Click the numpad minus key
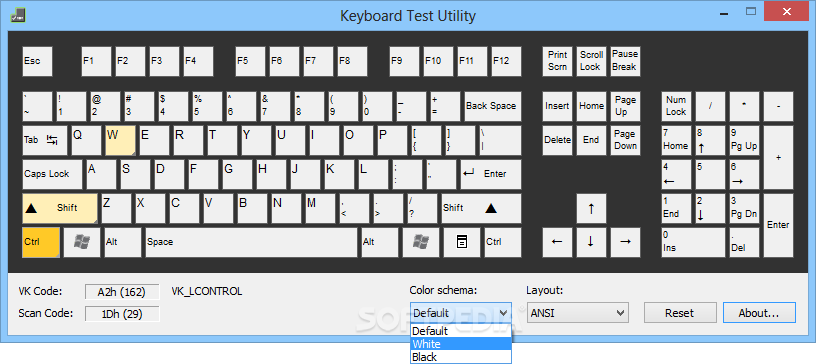Screen dimensions: 816x364 (778, 106)
